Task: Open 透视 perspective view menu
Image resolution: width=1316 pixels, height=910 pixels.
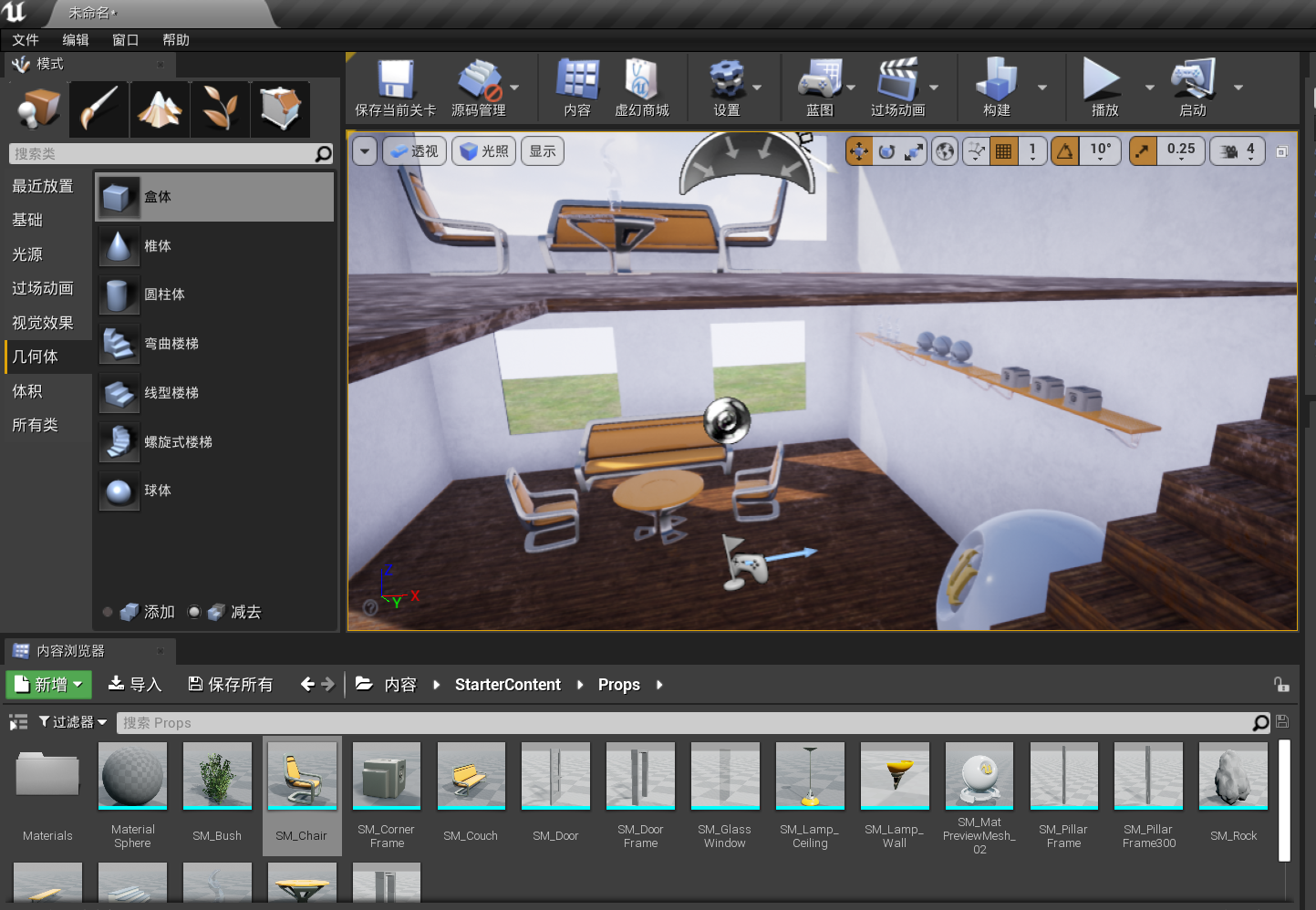Action: 414,151
